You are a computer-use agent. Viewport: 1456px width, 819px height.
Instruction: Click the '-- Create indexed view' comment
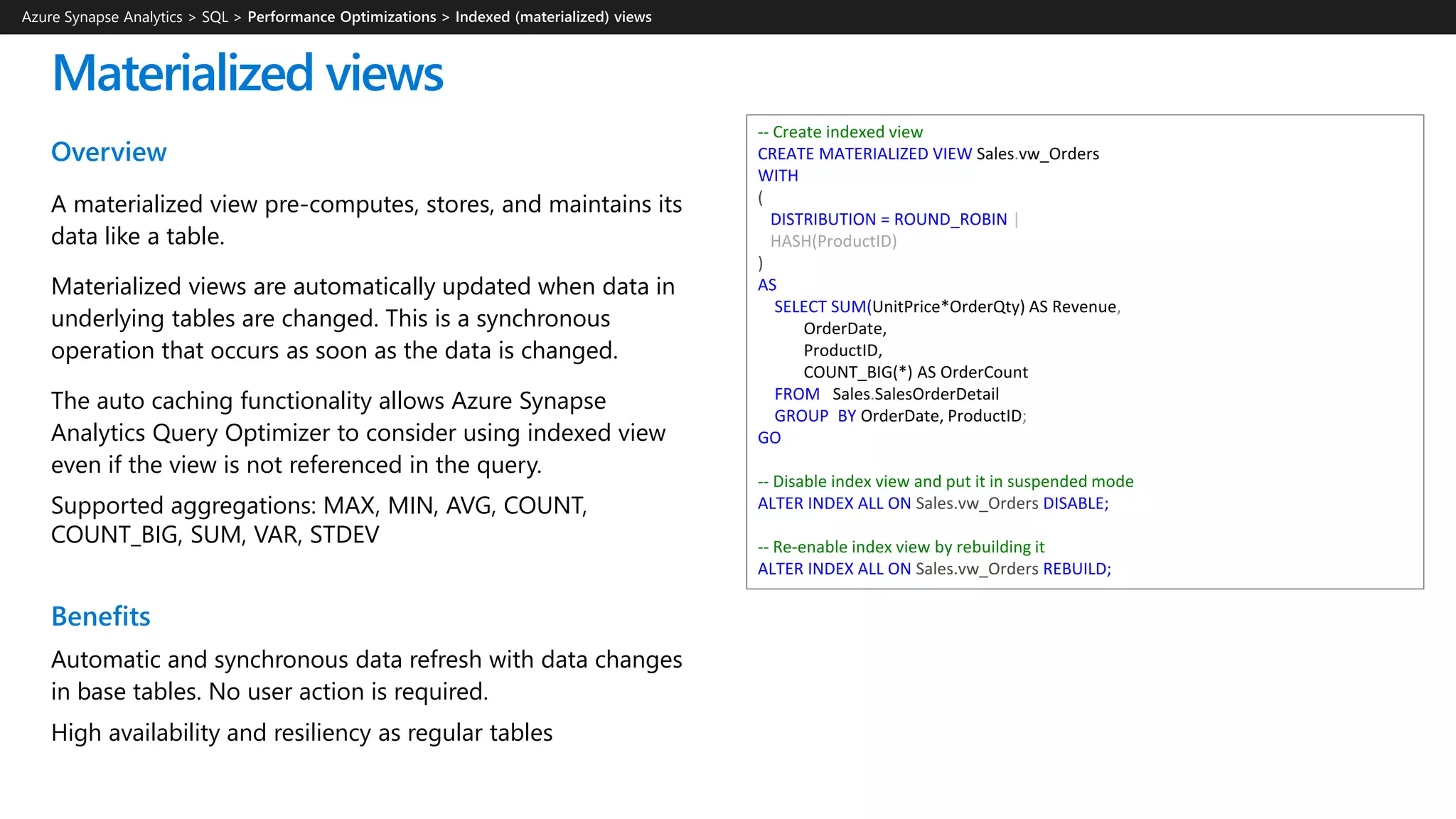click(x=840, y=132)
